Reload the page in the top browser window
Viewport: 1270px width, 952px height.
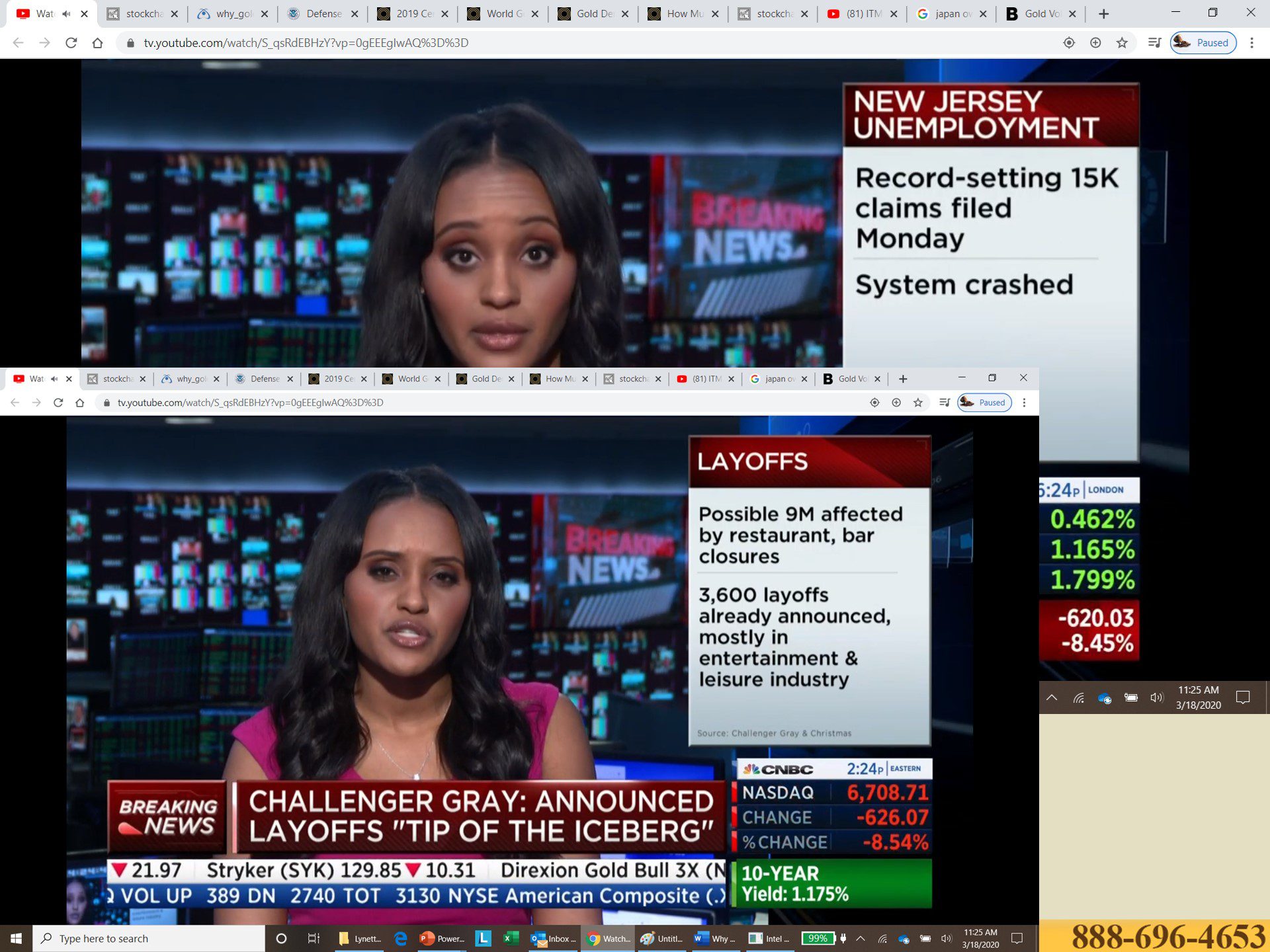click(x=71, y=43)
